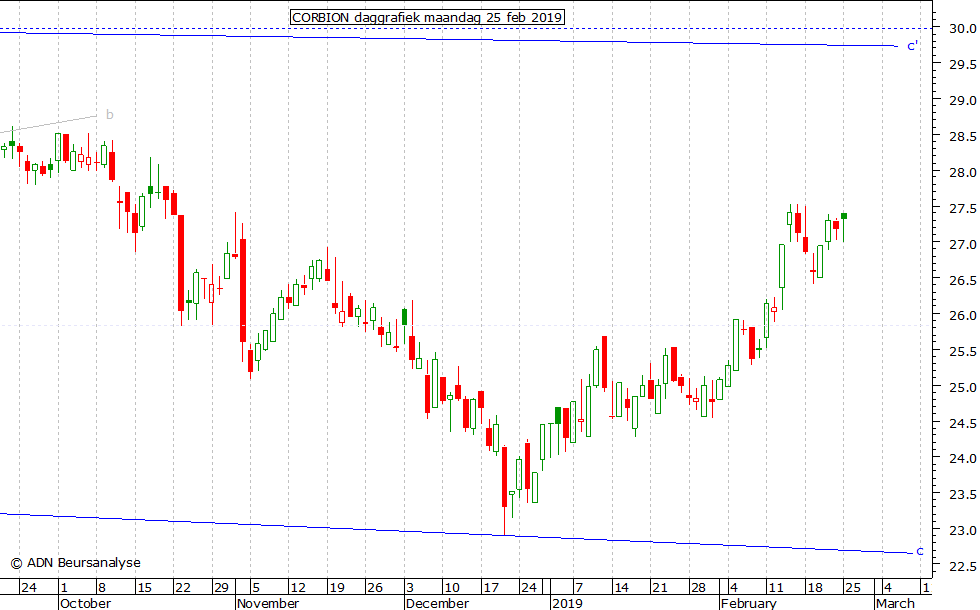The width and height of the screenshot is (980, 610).
Task: Select the December month label
Action: (x=438, y=603)
